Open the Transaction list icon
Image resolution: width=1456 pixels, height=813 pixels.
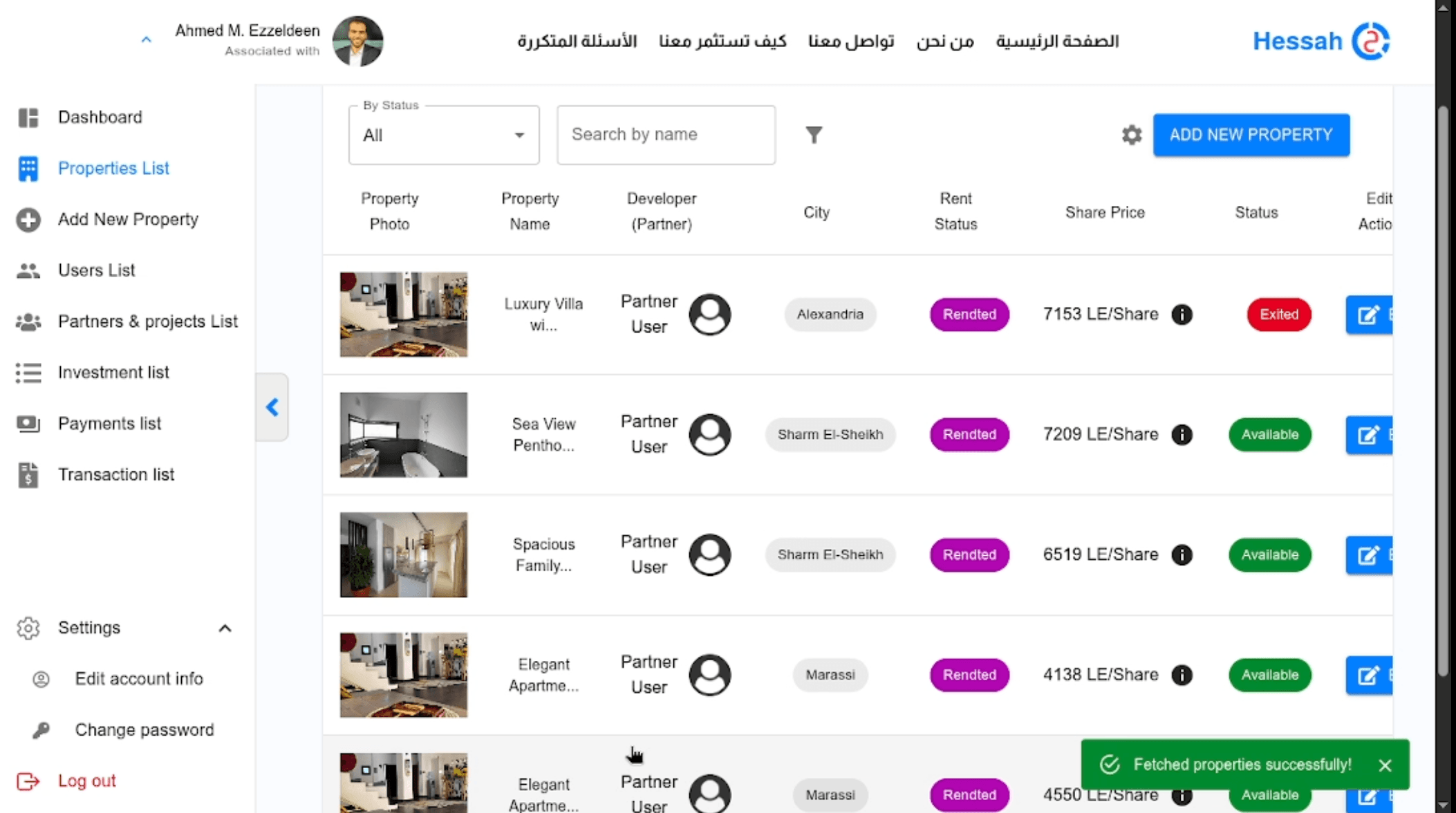[x=28, y=474]
